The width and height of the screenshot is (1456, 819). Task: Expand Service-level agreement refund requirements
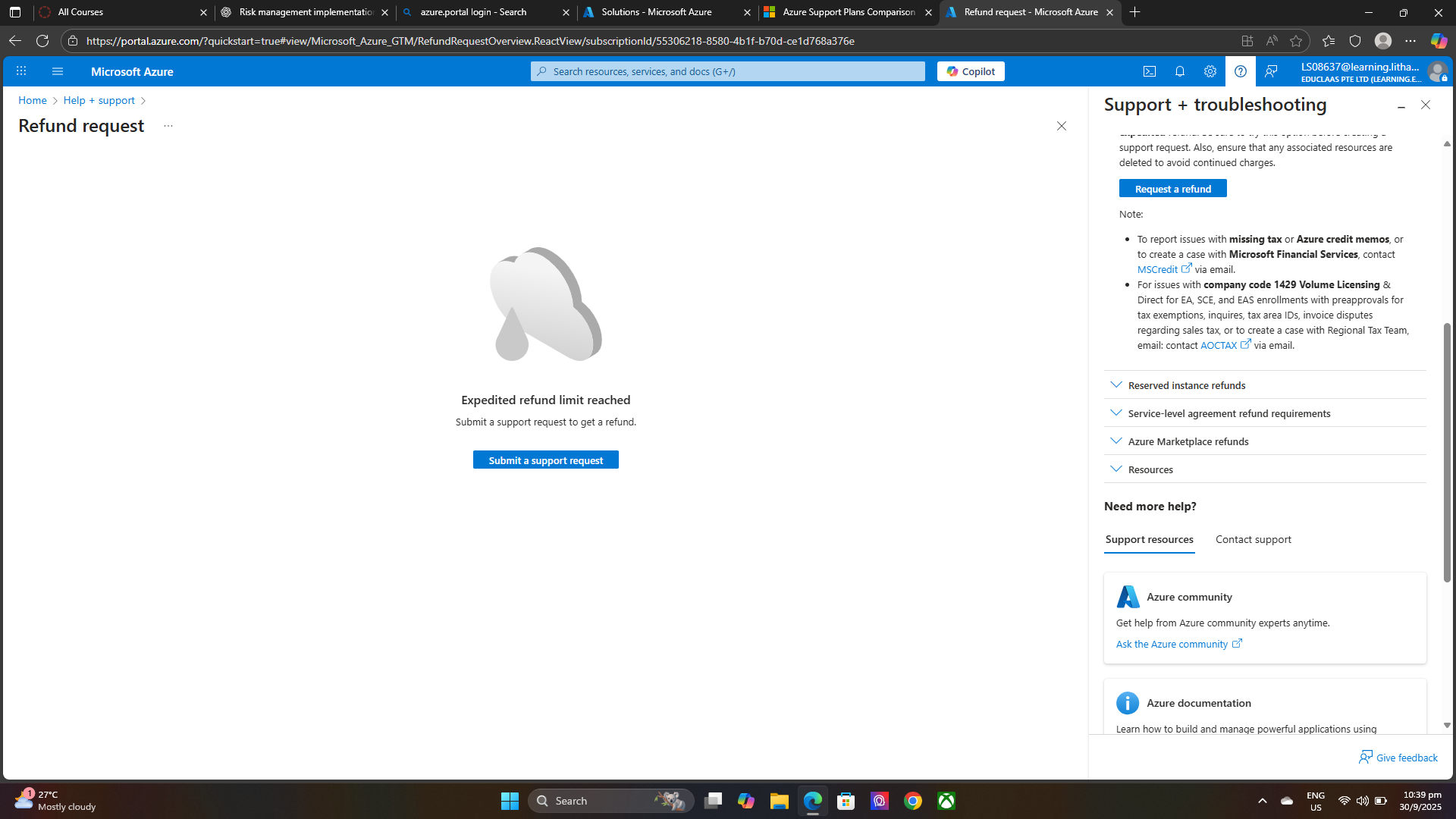pyautogui.click(x=1228, y=413)
